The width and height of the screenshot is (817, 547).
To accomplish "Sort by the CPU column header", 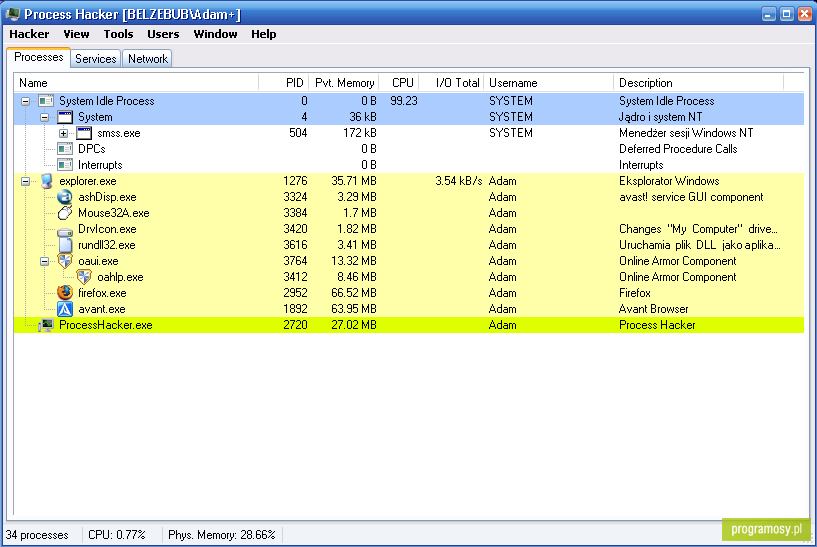I will (399, 83).
